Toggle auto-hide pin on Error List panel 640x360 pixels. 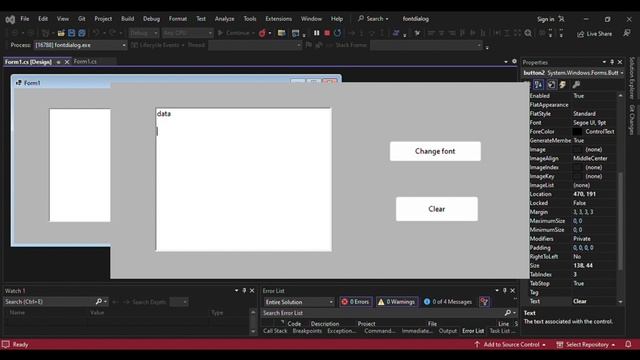pyautogui.click(x=504, y=291)
